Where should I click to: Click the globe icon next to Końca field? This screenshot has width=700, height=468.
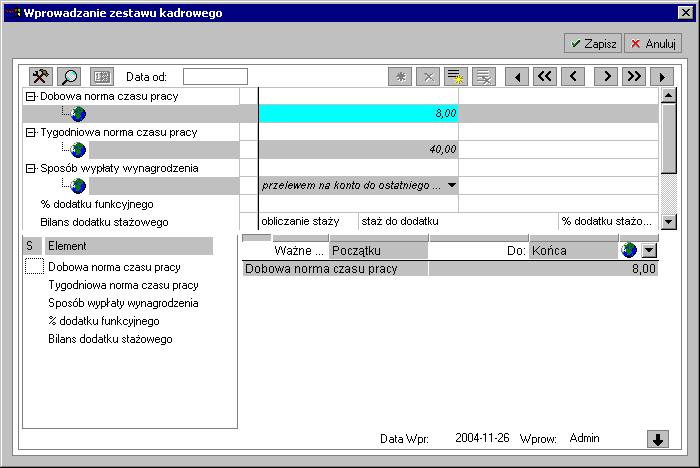pos(629,251)
